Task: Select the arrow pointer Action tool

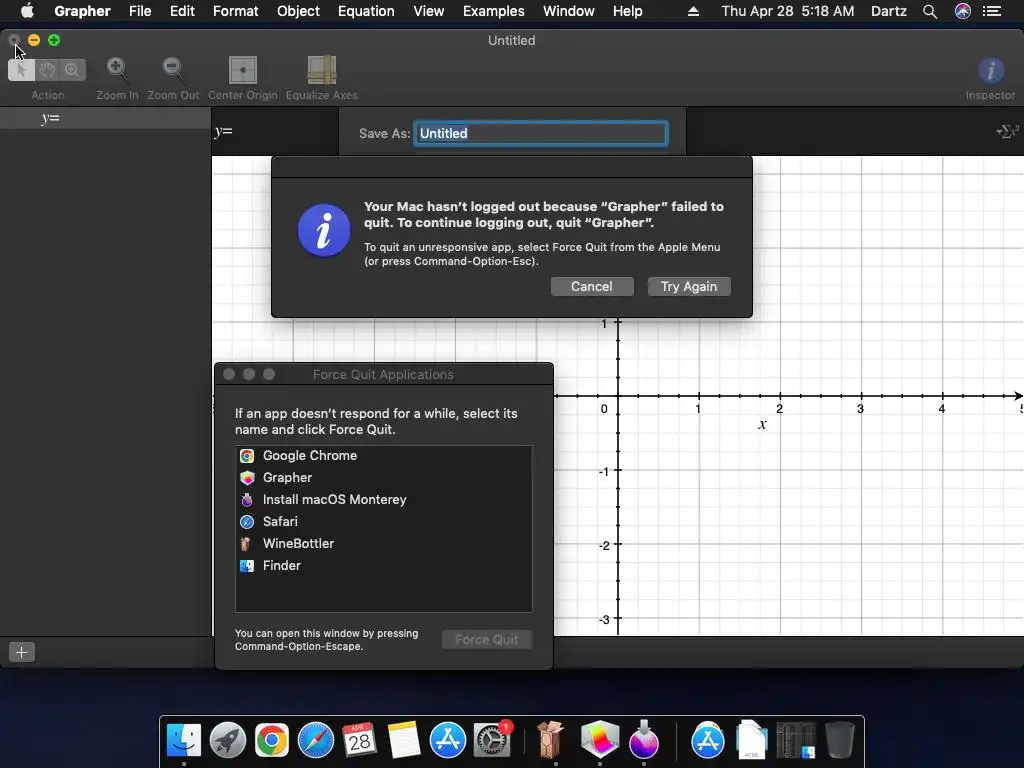Action: 21,69
